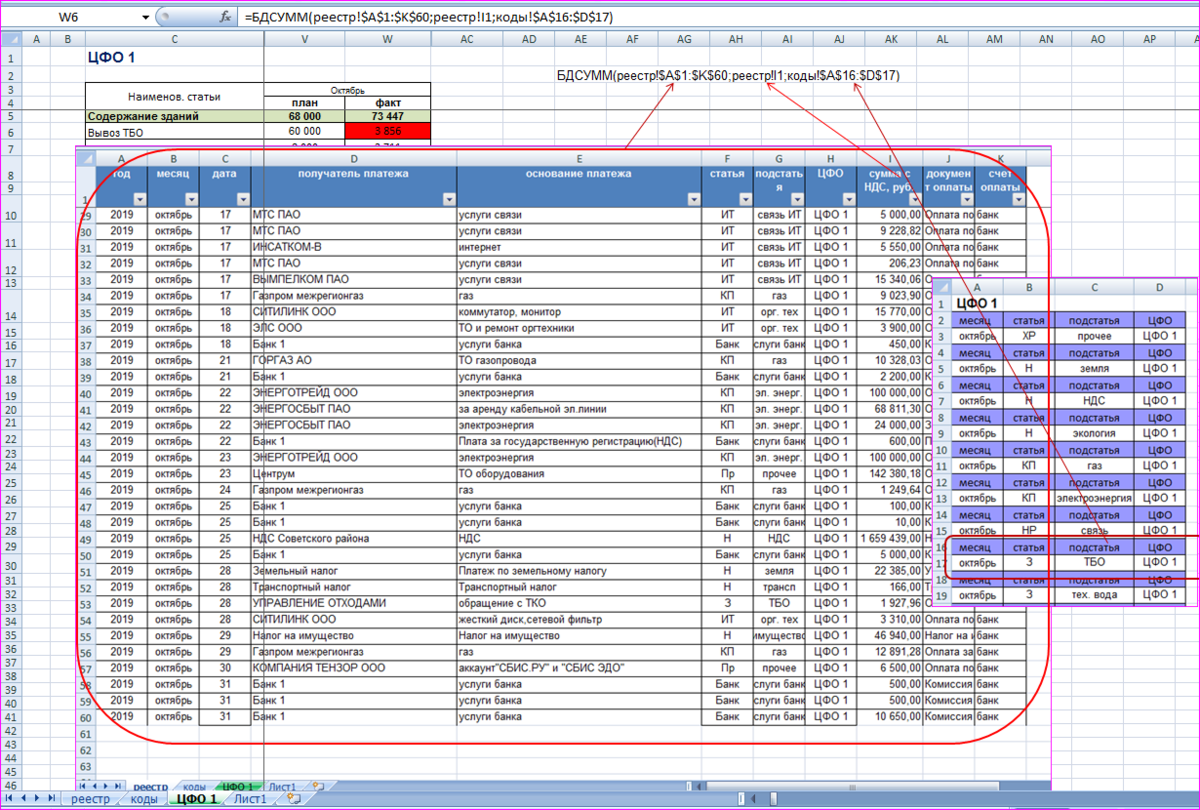
Task: Select inner реестр sheet tab
Action: pos(150,787)
